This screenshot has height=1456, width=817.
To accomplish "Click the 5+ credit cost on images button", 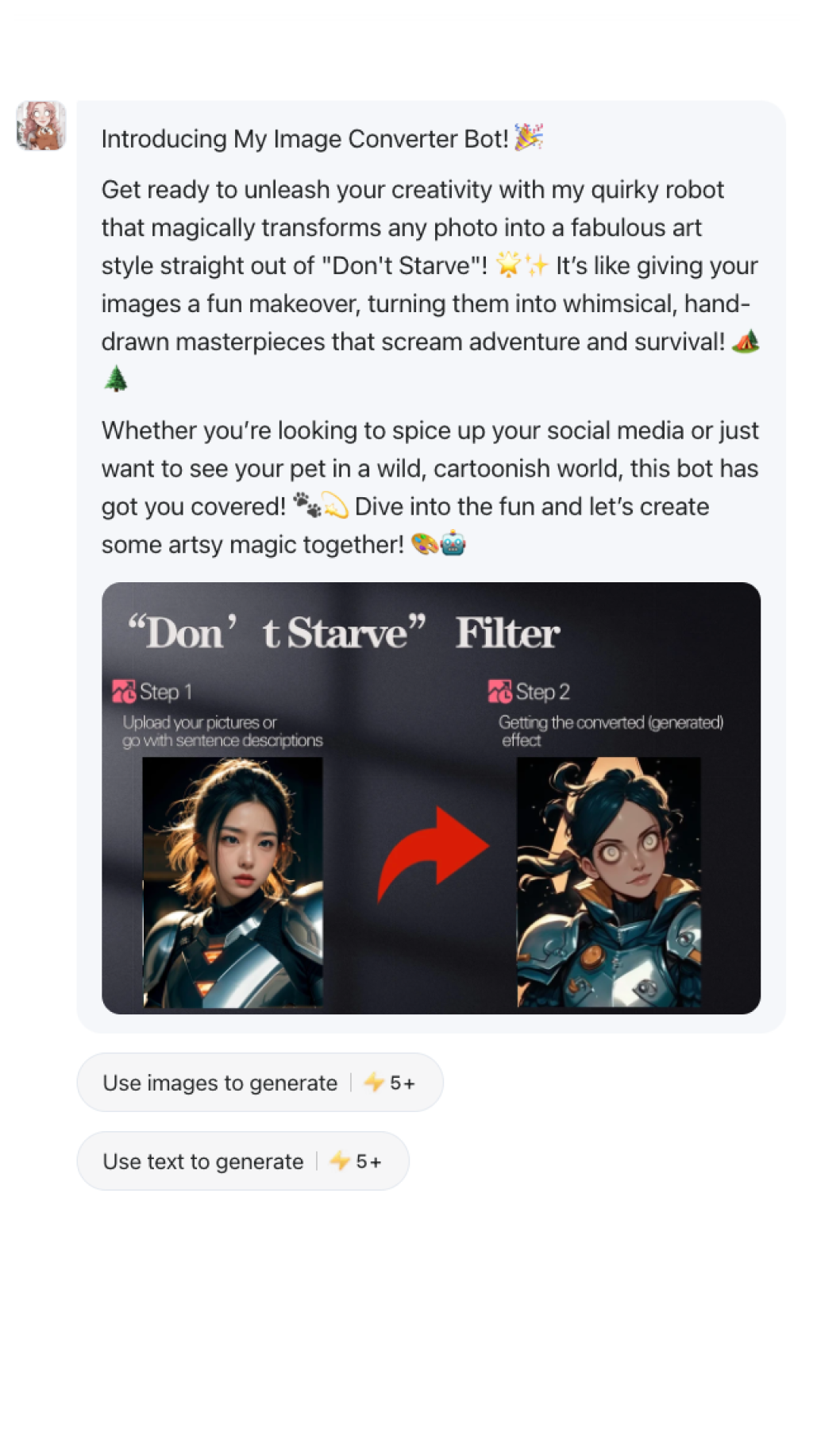I will coord(403,1083).
